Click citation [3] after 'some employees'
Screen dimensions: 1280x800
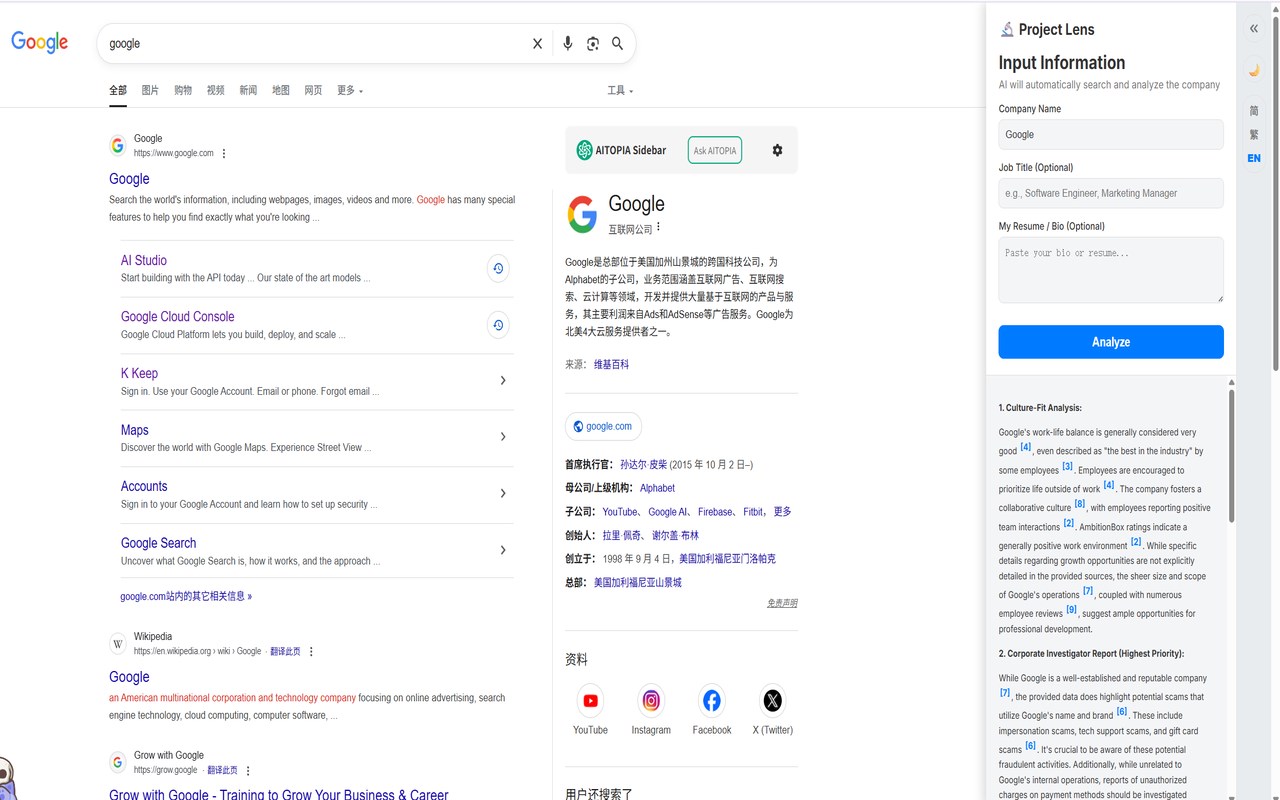(1067, 466)
